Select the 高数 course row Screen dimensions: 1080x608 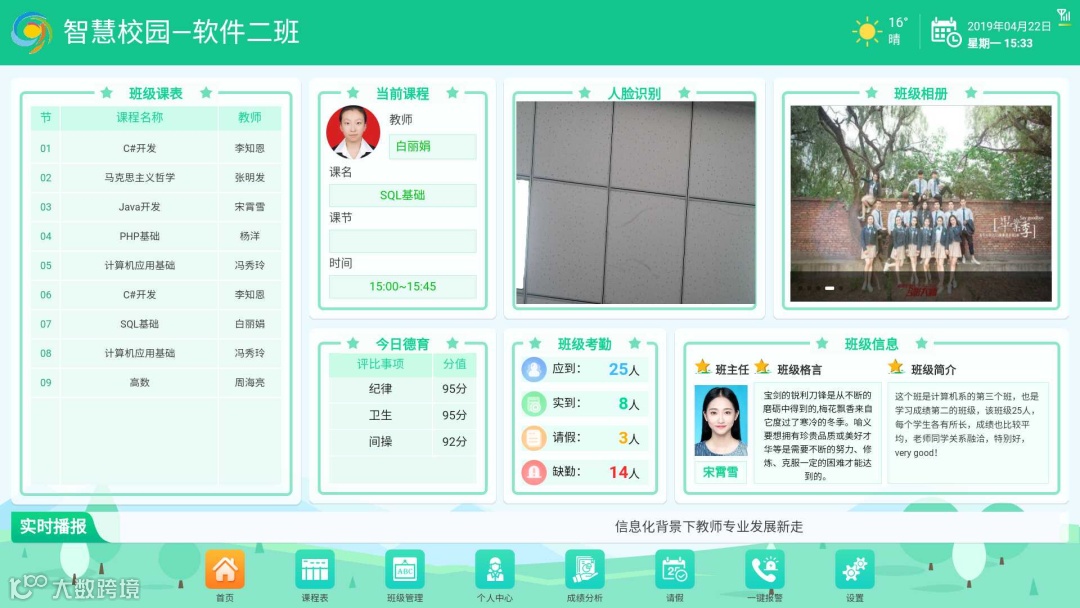click(x=156, y=382)
